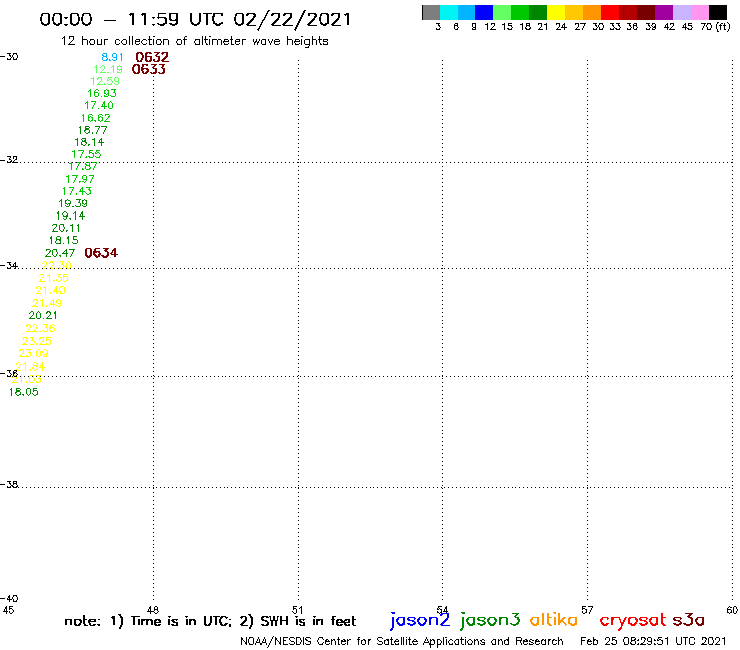Select the pure blue legend swatch
Viewport: 740px width, 650px height.
pos(484,12)
